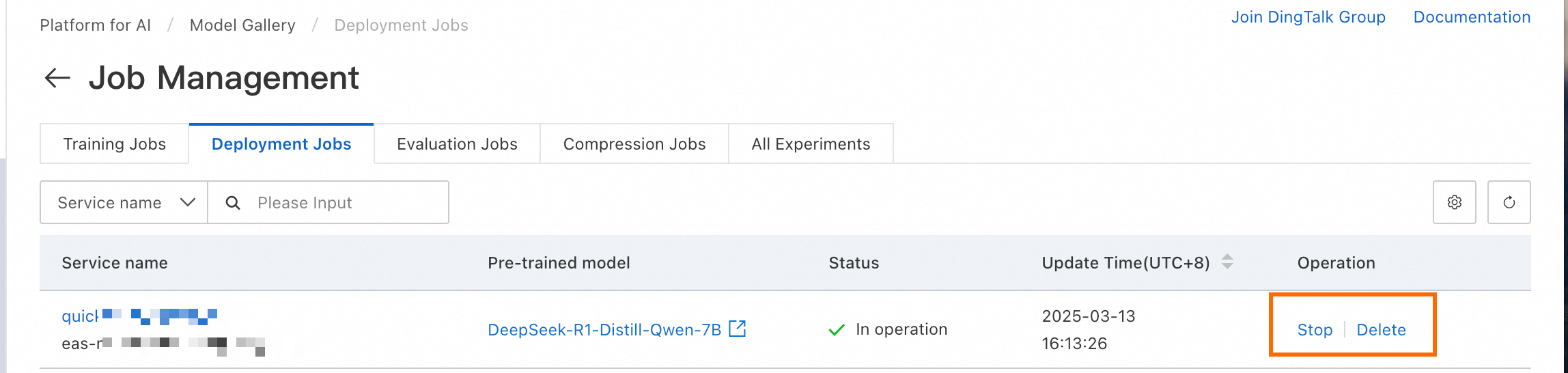
Task: Open the Join DingTalk Group link
Action: tap(1308, 18)
